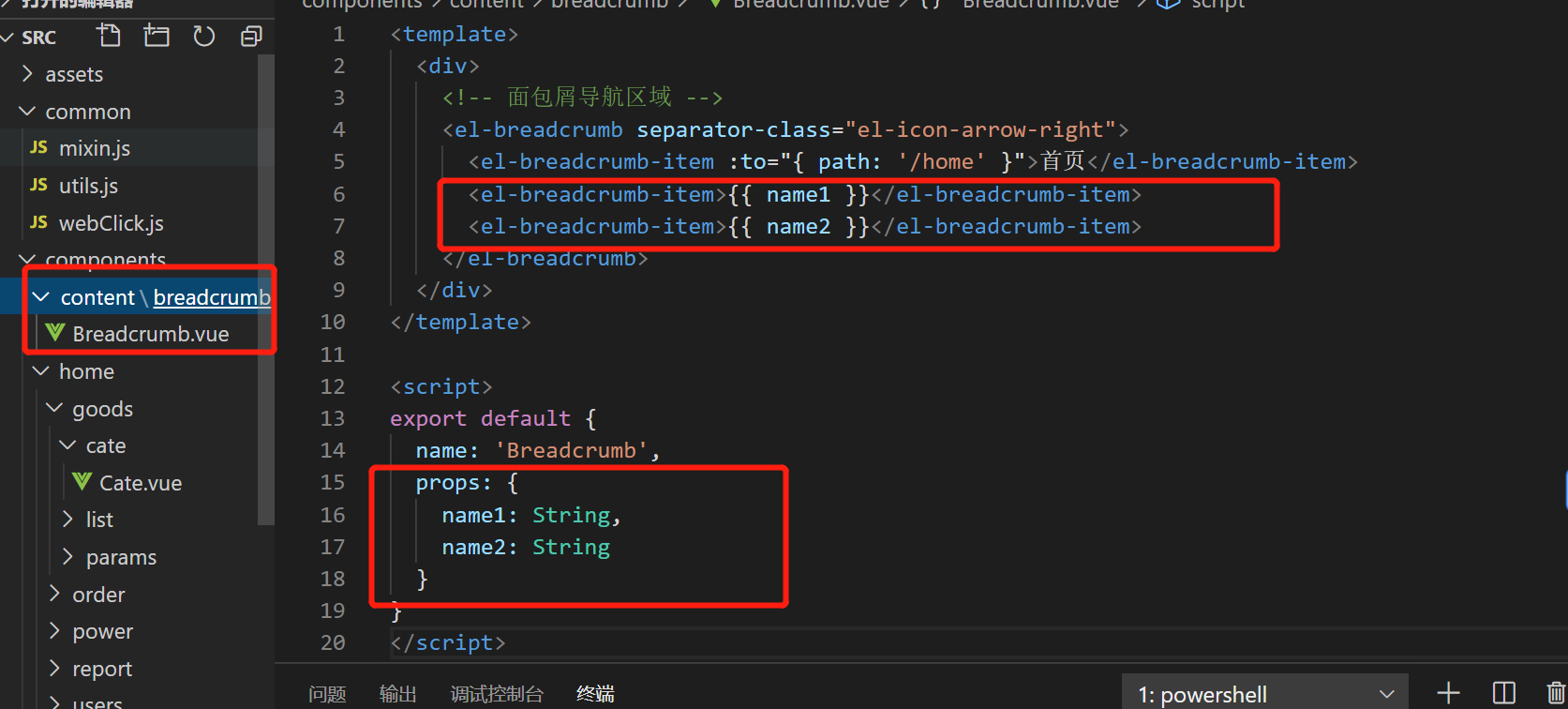
Task: Collapse the content\breadcrumb folder
Action: 40,297
